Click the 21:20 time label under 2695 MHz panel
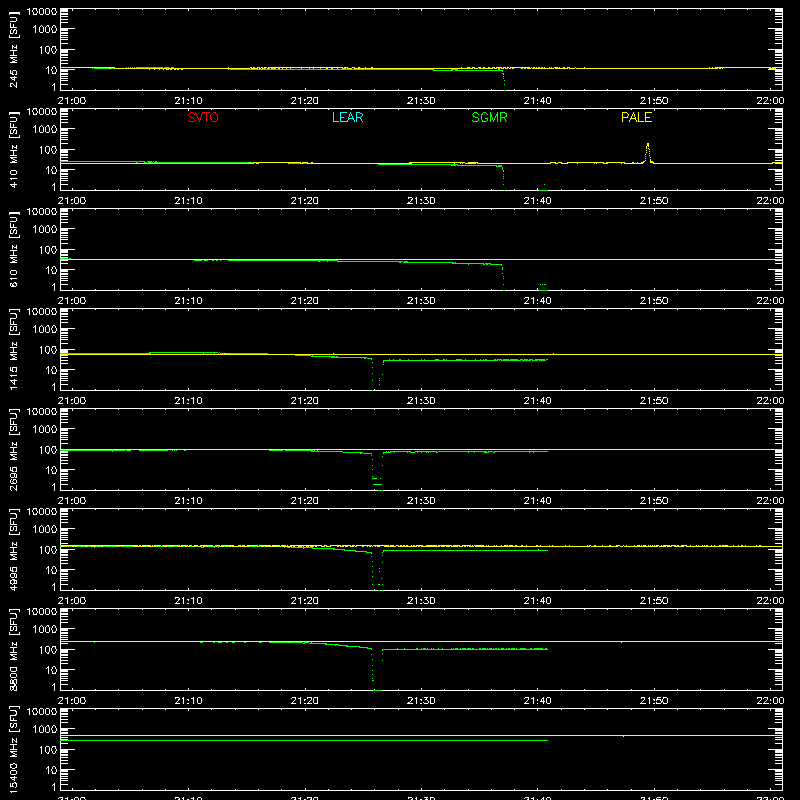The image size is (800, 800). (305, 501)
